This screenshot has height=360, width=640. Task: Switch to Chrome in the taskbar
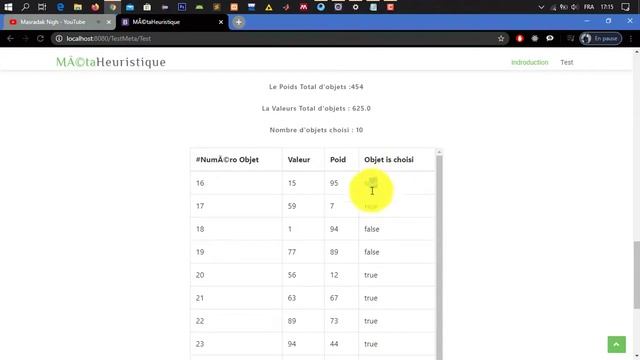coord(113,7)
